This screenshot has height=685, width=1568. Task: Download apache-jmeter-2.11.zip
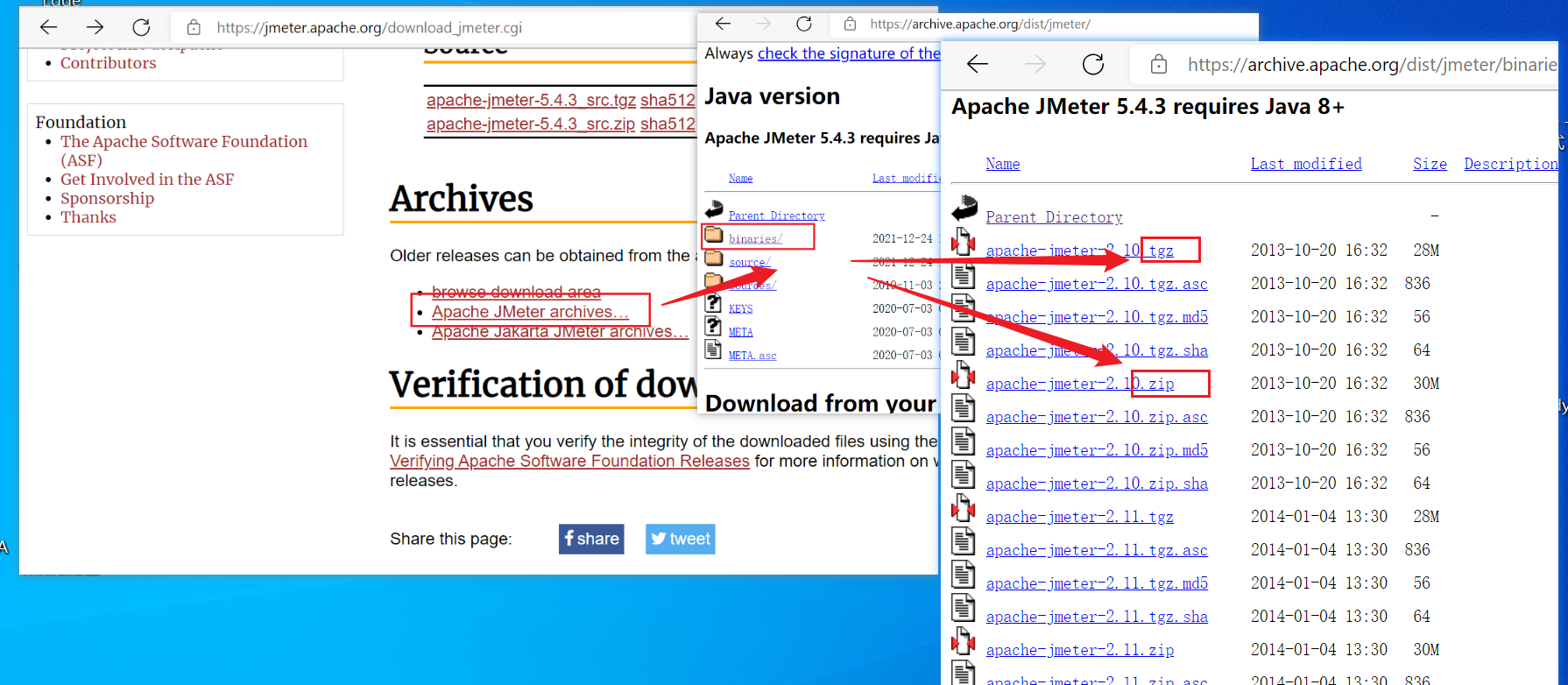[x=1080, y=650]
